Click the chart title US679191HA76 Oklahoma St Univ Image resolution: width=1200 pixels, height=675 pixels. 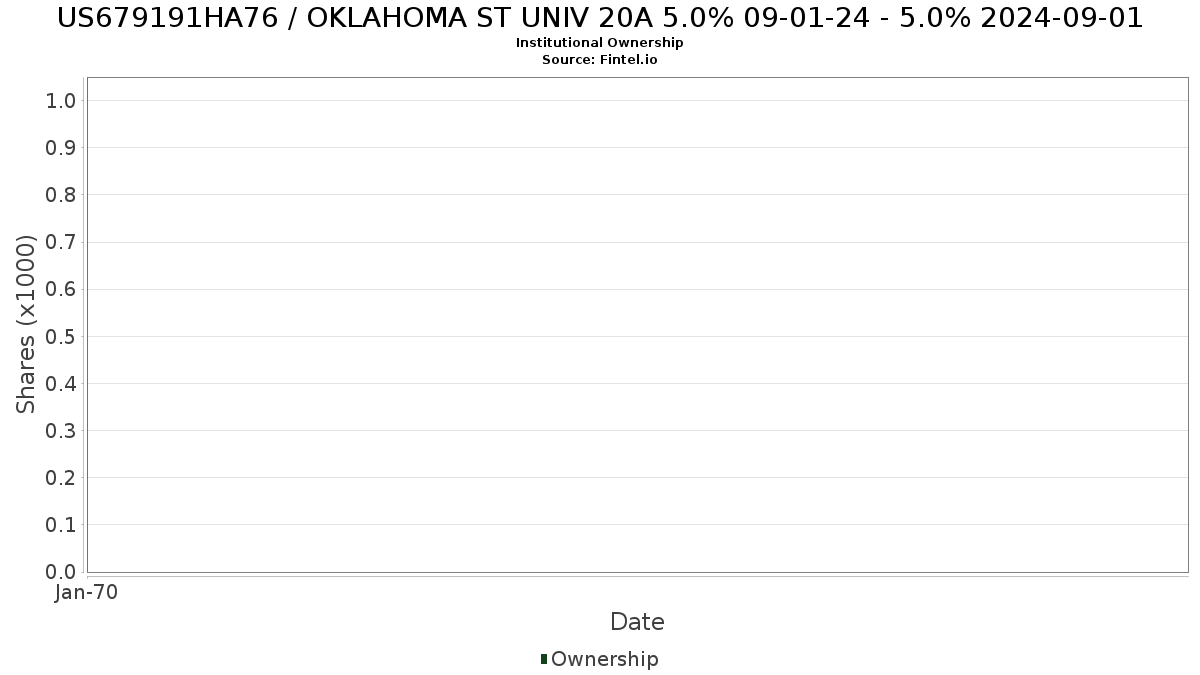tap(600, 18)
